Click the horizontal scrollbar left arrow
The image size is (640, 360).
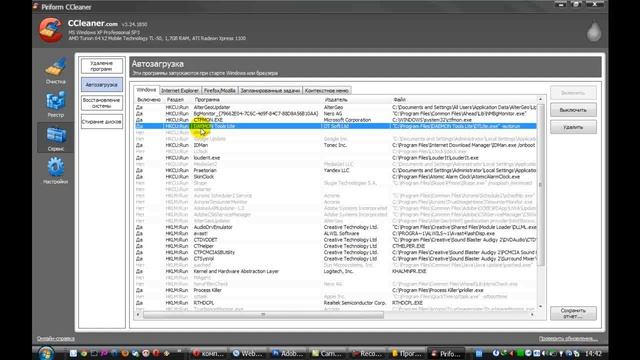pyautogui.click(x=138, y=315)
